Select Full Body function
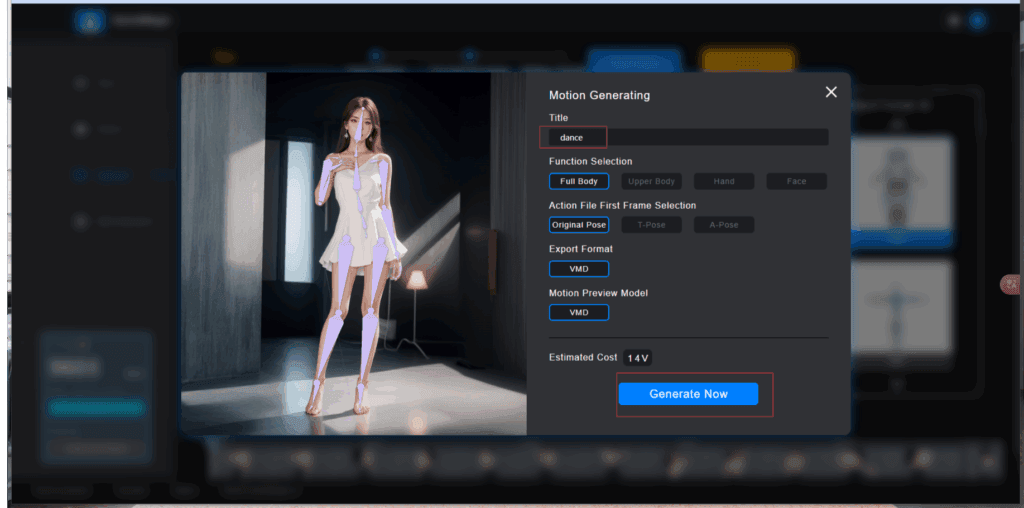This screenshot has width=1024, height=508. pos(579,182)
